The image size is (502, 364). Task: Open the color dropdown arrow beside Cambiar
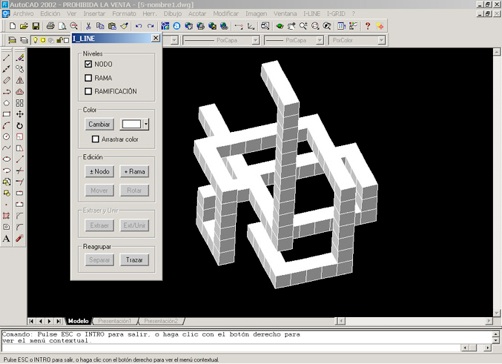coord(146,124)
